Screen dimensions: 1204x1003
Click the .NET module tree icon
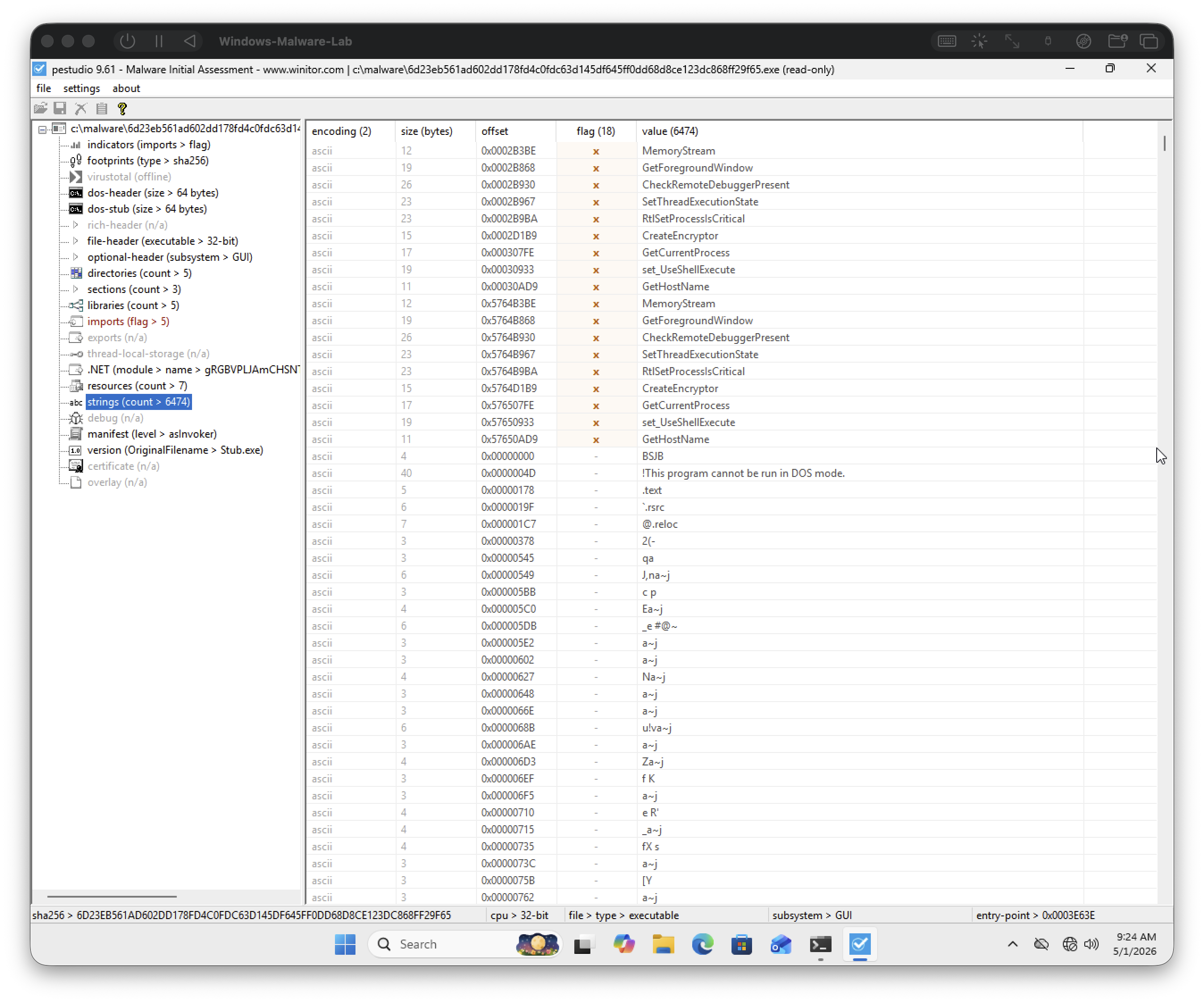pos(75,369)
